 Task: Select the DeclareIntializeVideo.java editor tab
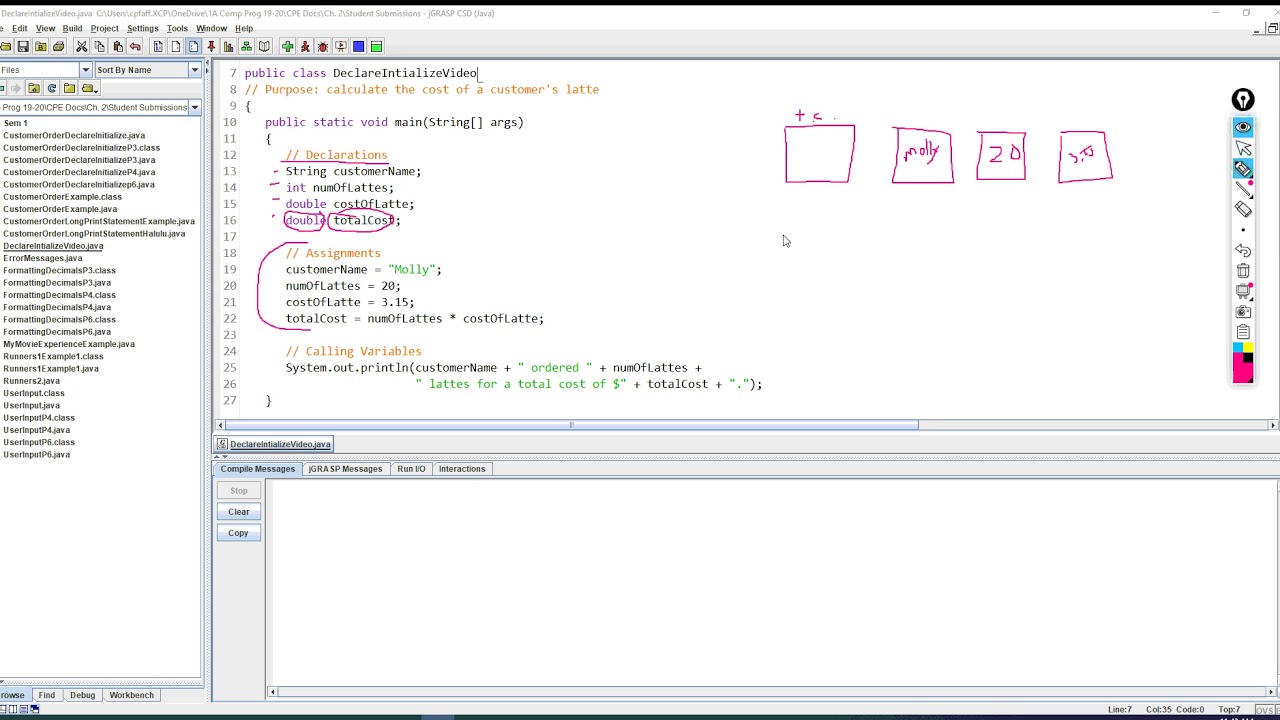pyautogui.click(x=274, y=444)
